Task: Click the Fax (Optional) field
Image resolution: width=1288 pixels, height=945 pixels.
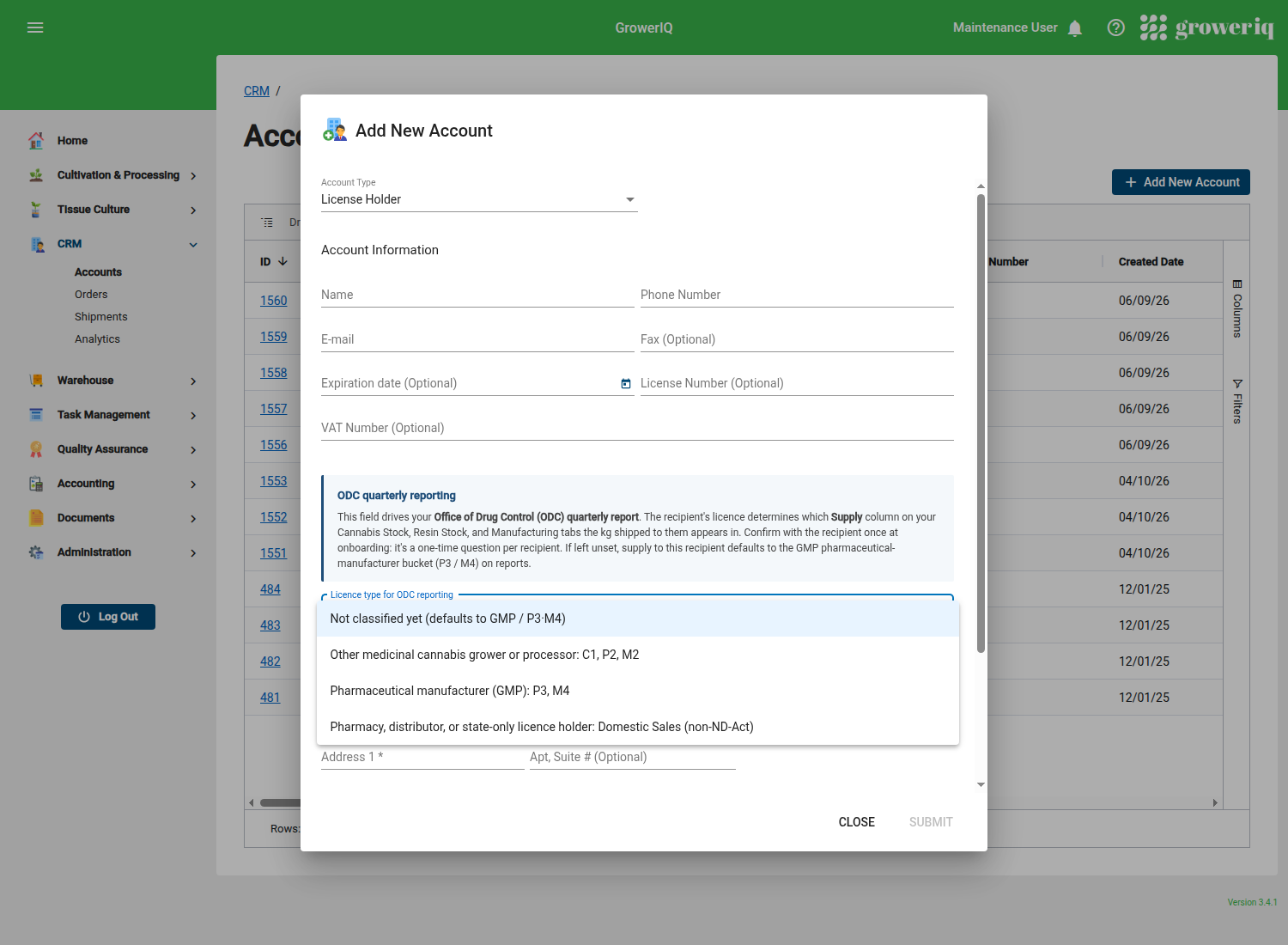Action: [797, 339]
